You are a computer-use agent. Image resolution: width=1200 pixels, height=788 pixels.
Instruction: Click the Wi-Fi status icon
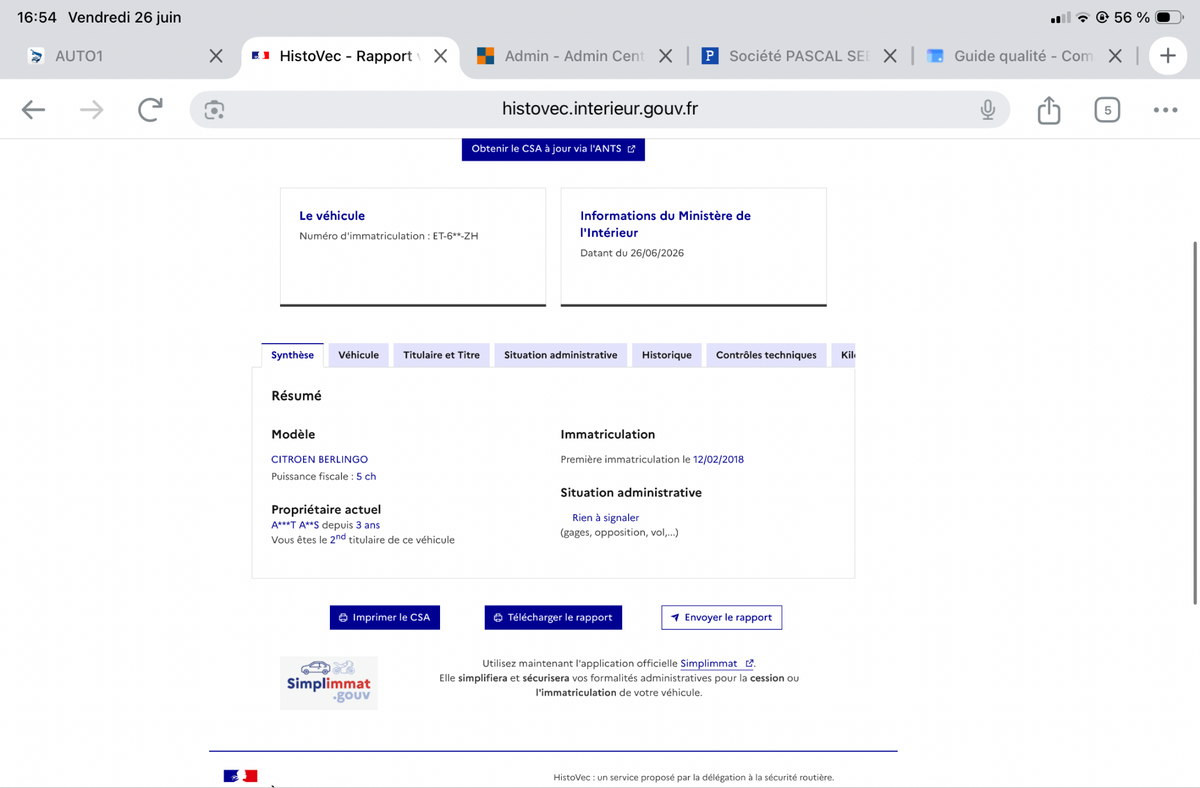pos(1082,18)
